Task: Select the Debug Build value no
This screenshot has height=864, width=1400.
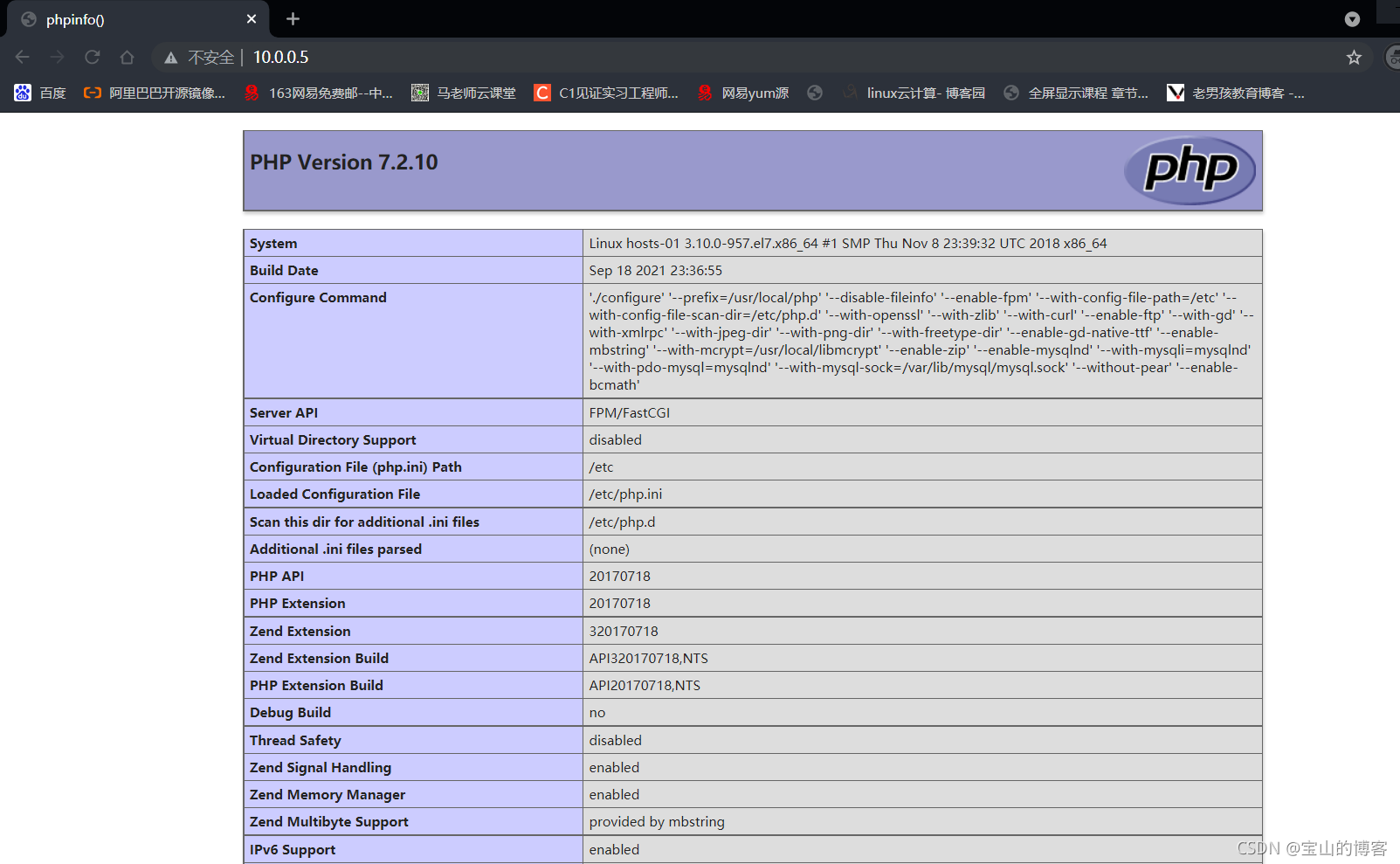Action: pos(597,713)
